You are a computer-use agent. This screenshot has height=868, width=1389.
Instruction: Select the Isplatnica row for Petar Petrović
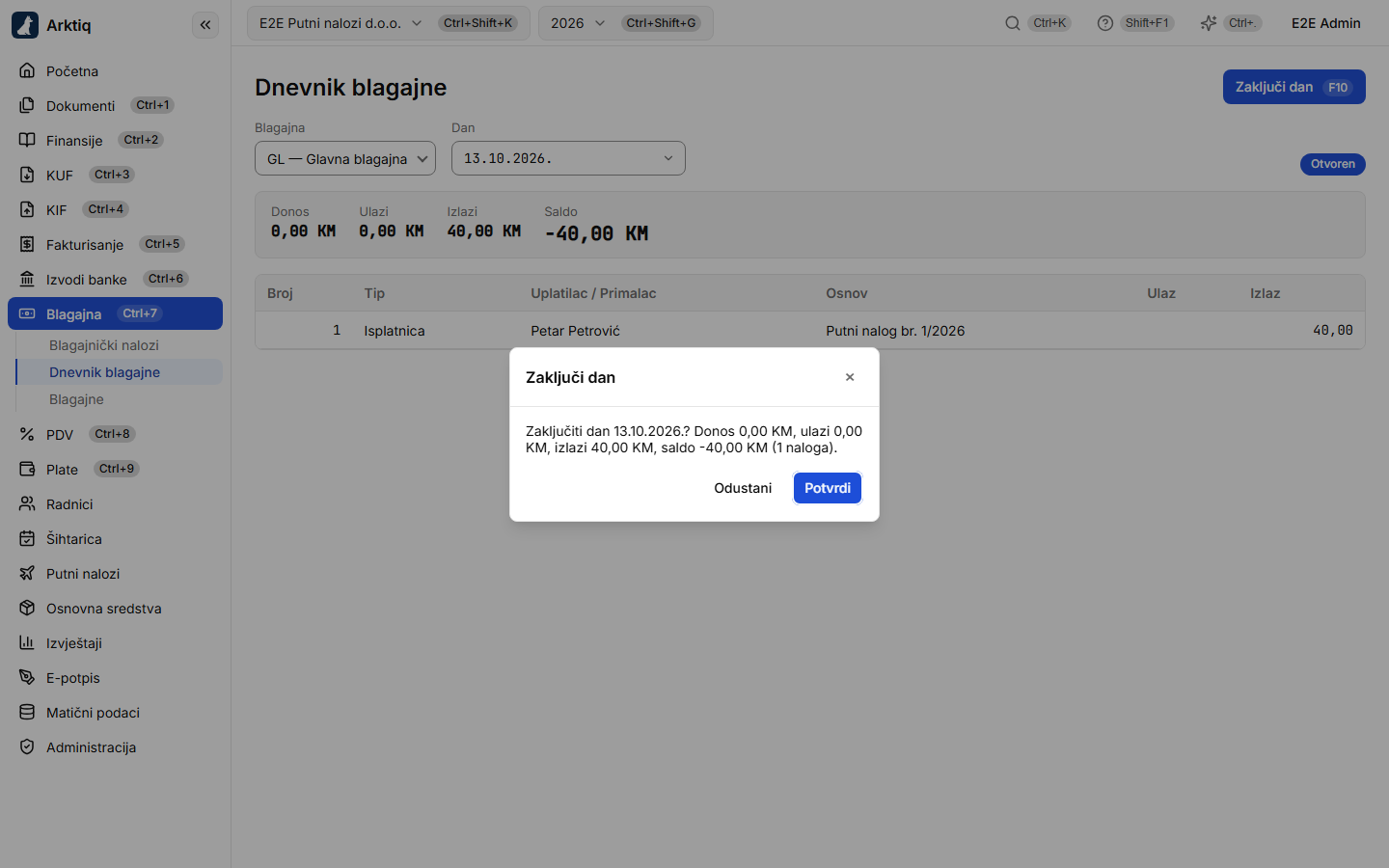(x=810, y=331)
